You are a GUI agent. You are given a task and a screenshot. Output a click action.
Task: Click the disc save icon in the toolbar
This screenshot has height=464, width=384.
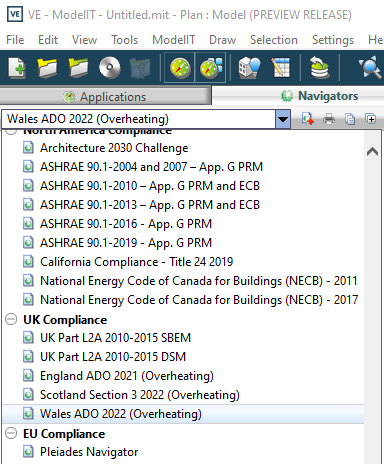pos(110,68)
